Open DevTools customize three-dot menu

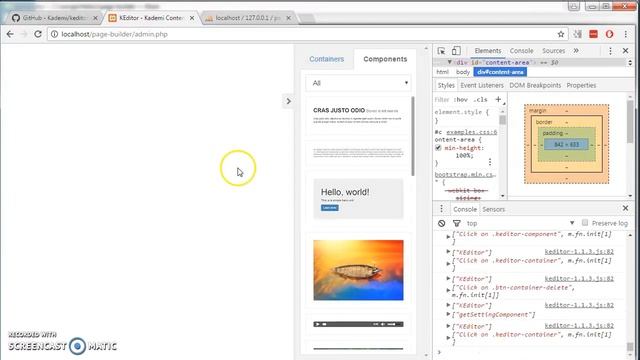(610, 51)
